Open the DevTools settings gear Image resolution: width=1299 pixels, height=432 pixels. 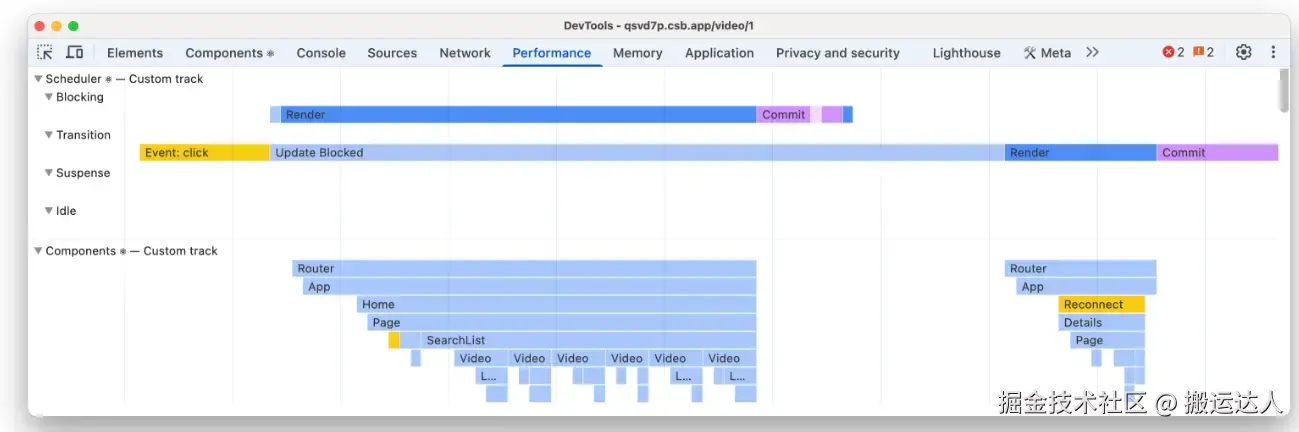[x=1244, y=52]
